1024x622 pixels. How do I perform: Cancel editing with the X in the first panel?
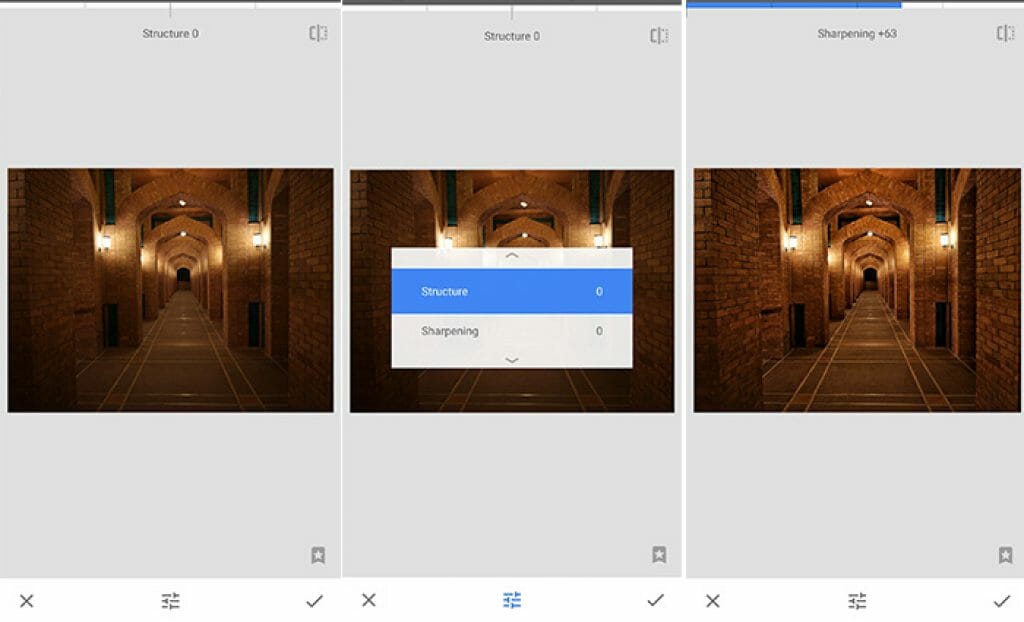click(26, 600)
